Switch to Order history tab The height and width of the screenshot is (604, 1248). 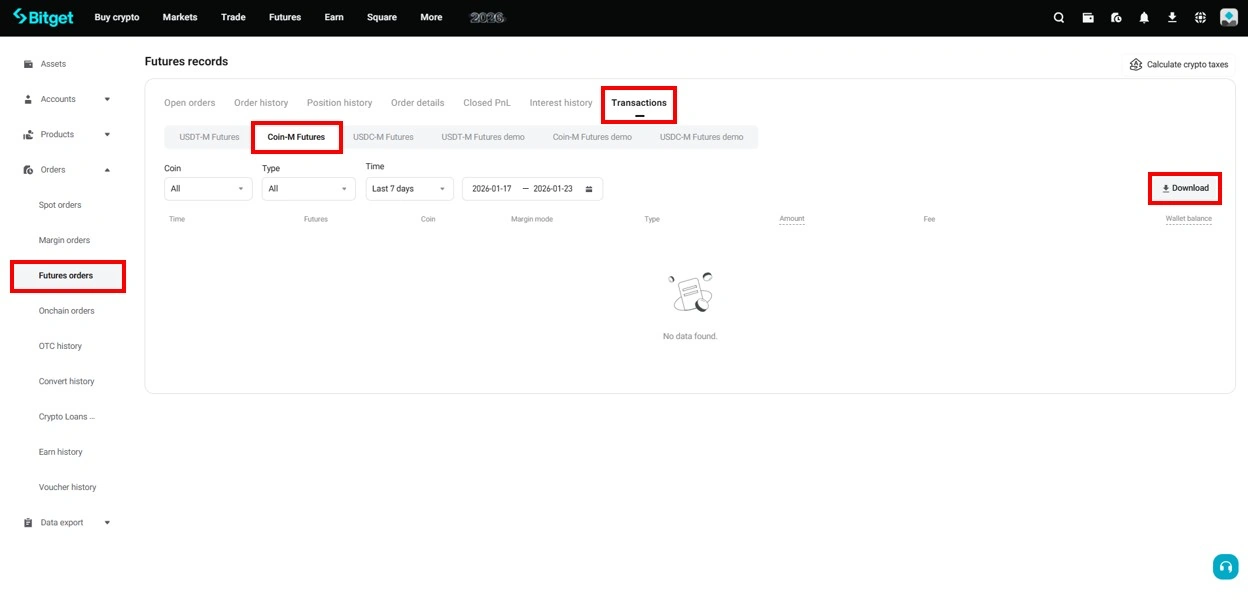(261, 103)
